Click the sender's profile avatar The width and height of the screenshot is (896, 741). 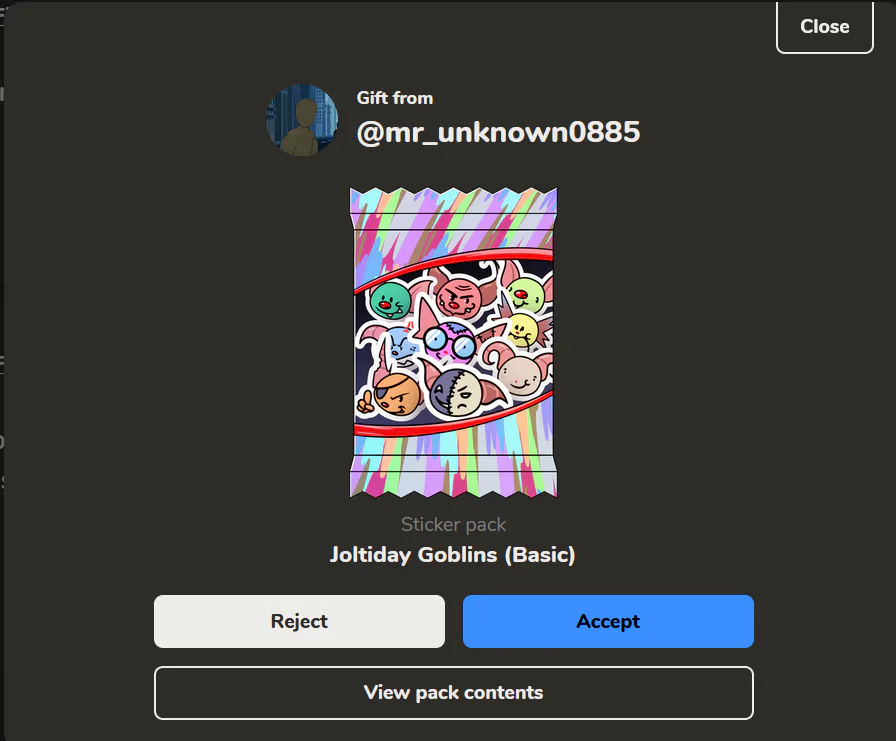tap(302, 120)
